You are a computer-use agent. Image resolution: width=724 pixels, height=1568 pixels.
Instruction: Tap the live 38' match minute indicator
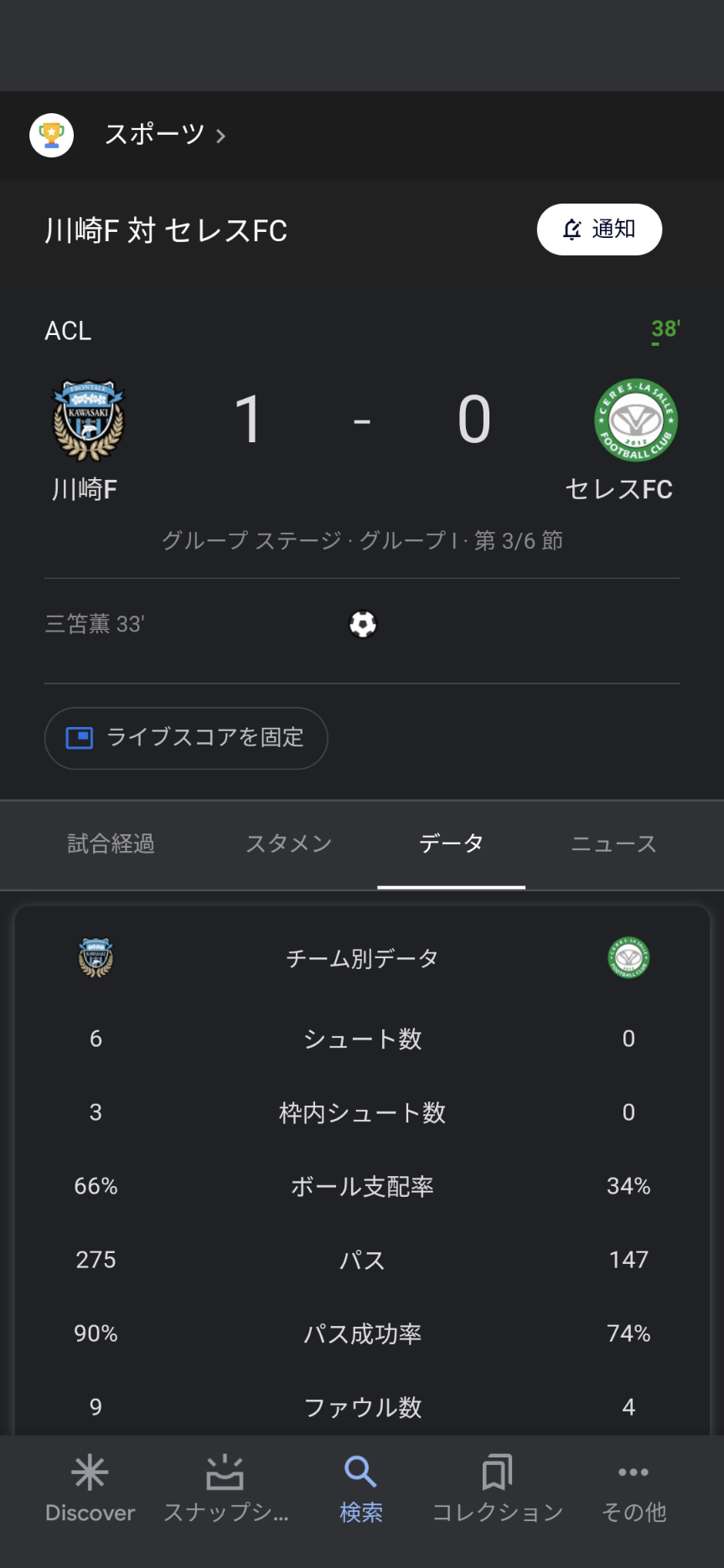coord(666,329)
